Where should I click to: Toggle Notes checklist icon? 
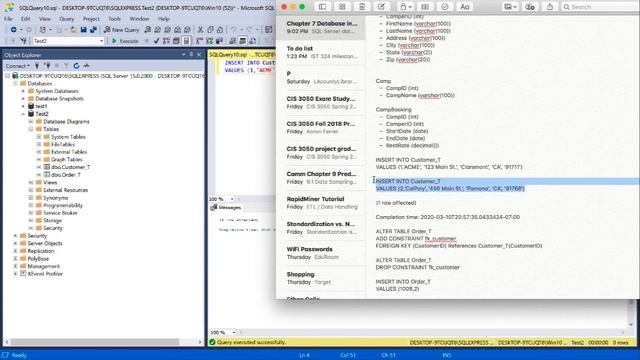pos(445,7)
